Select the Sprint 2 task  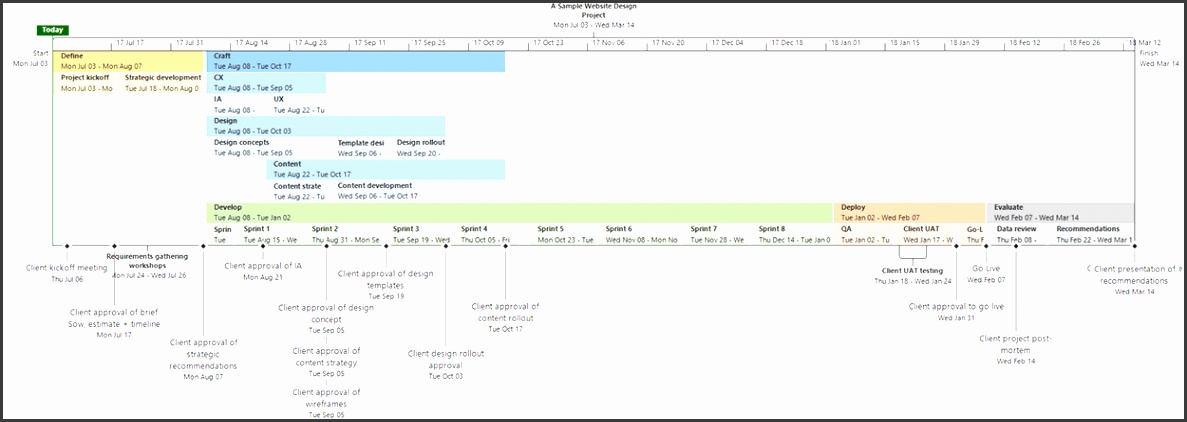tap(346, 234)
